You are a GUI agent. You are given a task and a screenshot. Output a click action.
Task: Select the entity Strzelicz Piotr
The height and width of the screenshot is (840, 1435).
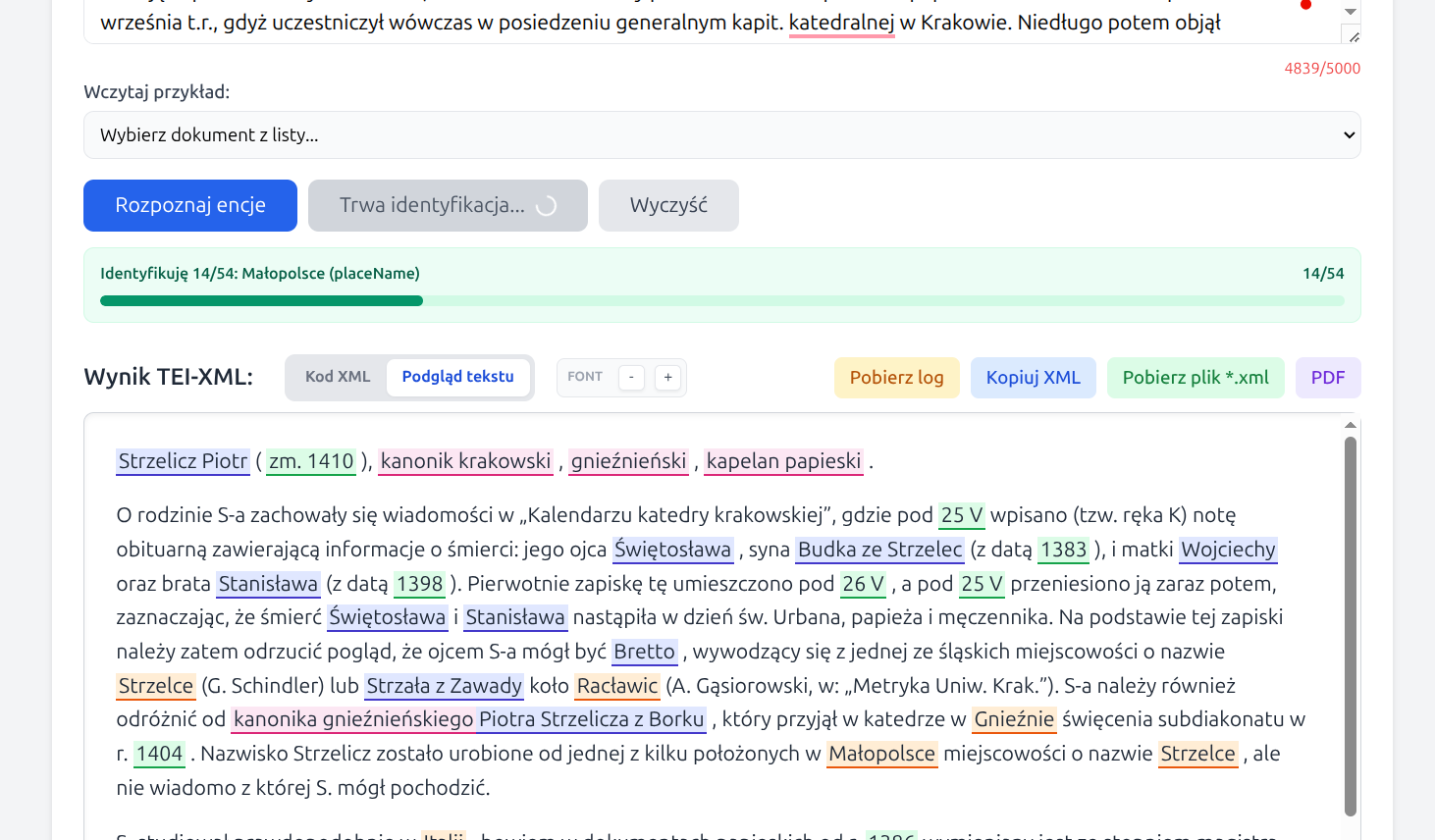pyautogui.click(x=184, y=461)
